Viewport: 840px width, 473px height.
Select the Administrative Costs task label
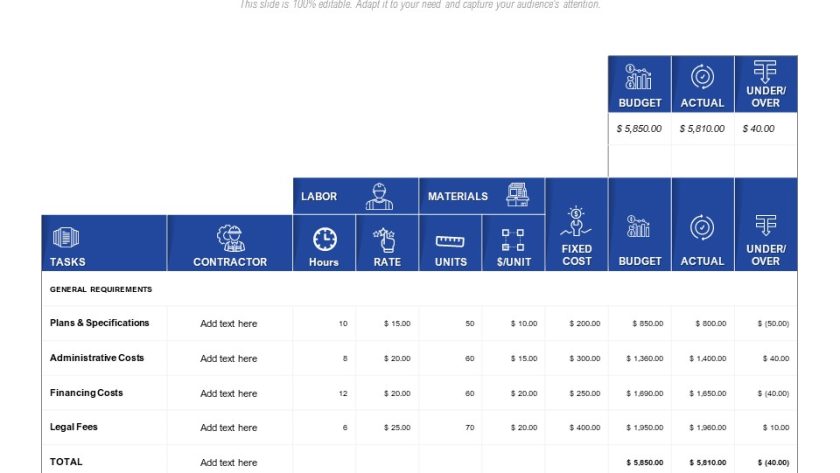pyautogui.click(x=96, y=357)
